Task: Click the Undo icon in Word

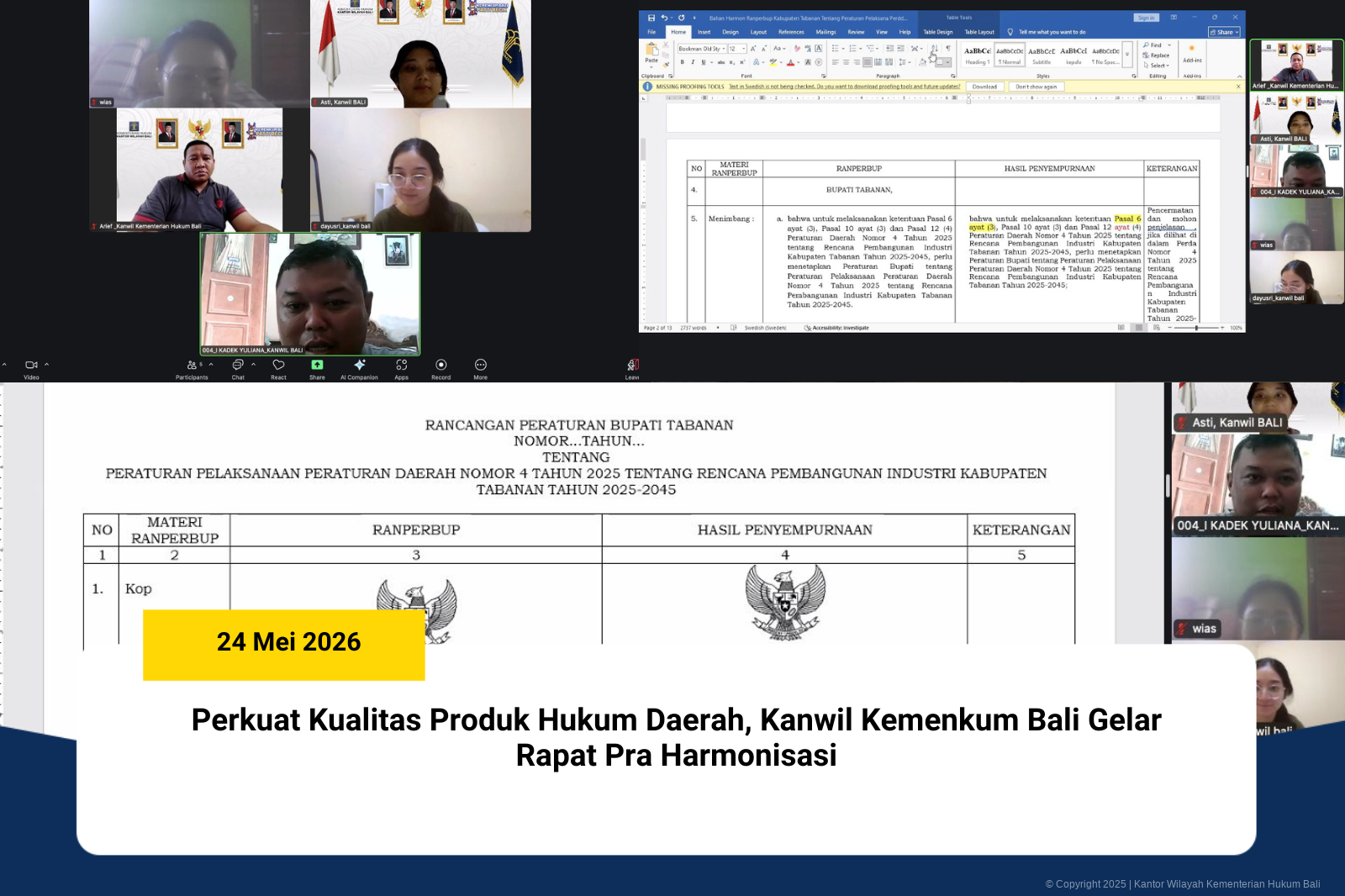Action: pyautogui.click(x=664, y=18)
